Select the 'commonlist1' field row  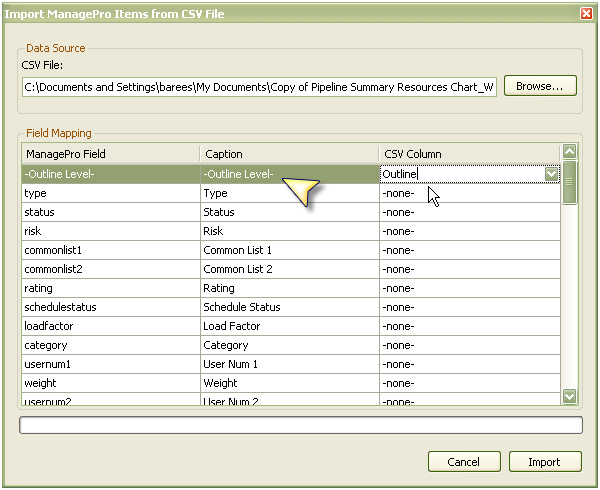(111, 250)
